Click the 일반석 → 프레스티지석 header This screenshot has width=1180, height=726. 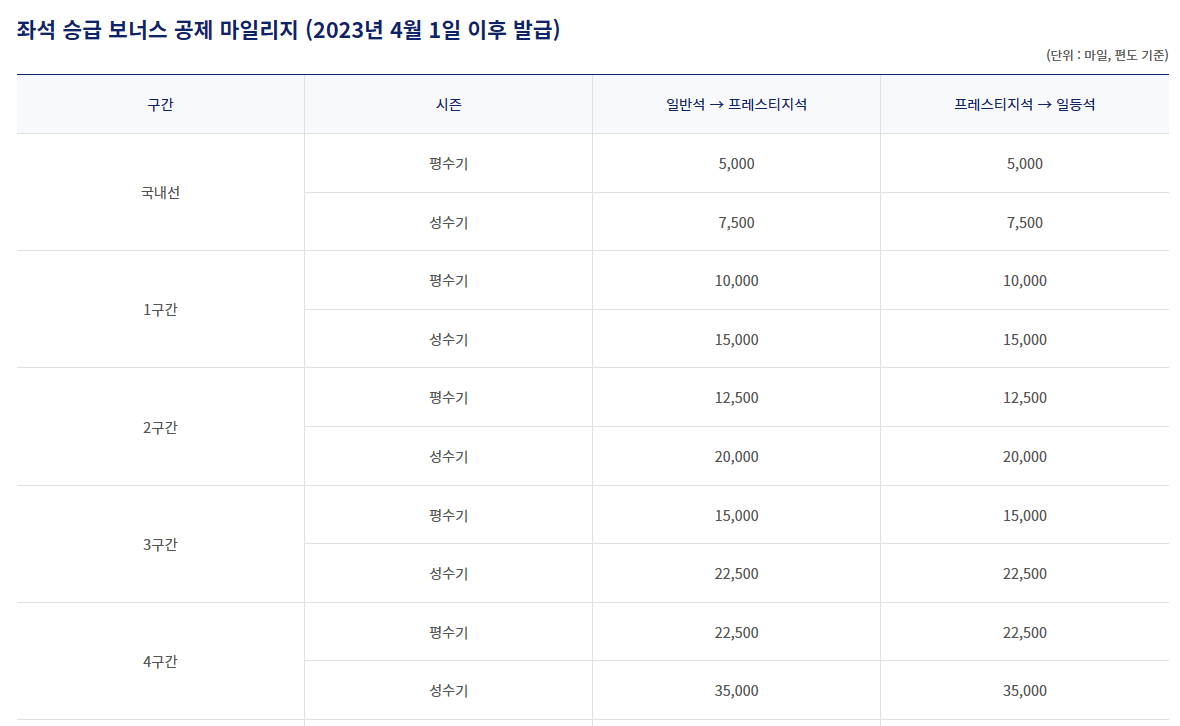(x=737, y=103)
